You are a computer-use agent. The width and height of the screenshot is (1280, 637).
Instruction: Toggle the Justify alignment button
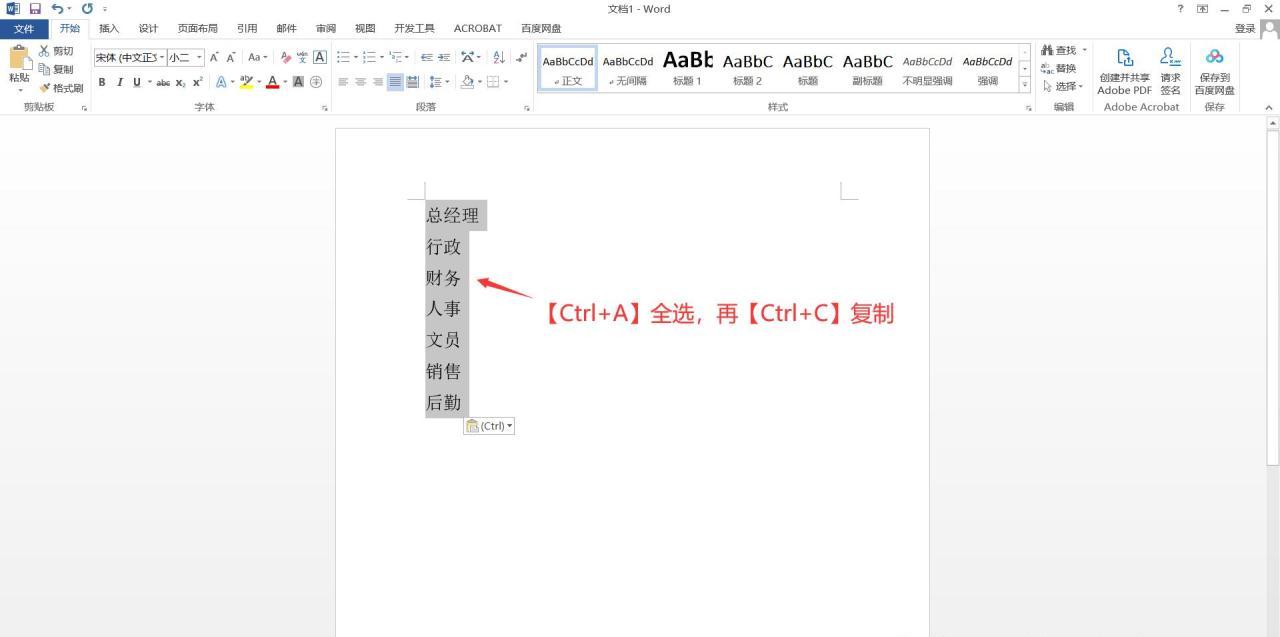395,82
